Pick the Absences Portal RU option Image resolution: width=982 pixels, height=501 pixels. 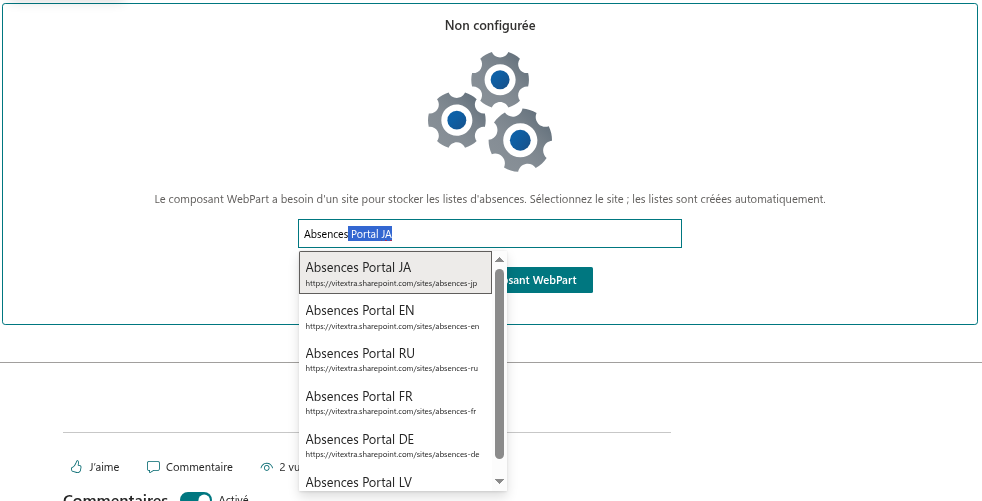tap(395, 359)
